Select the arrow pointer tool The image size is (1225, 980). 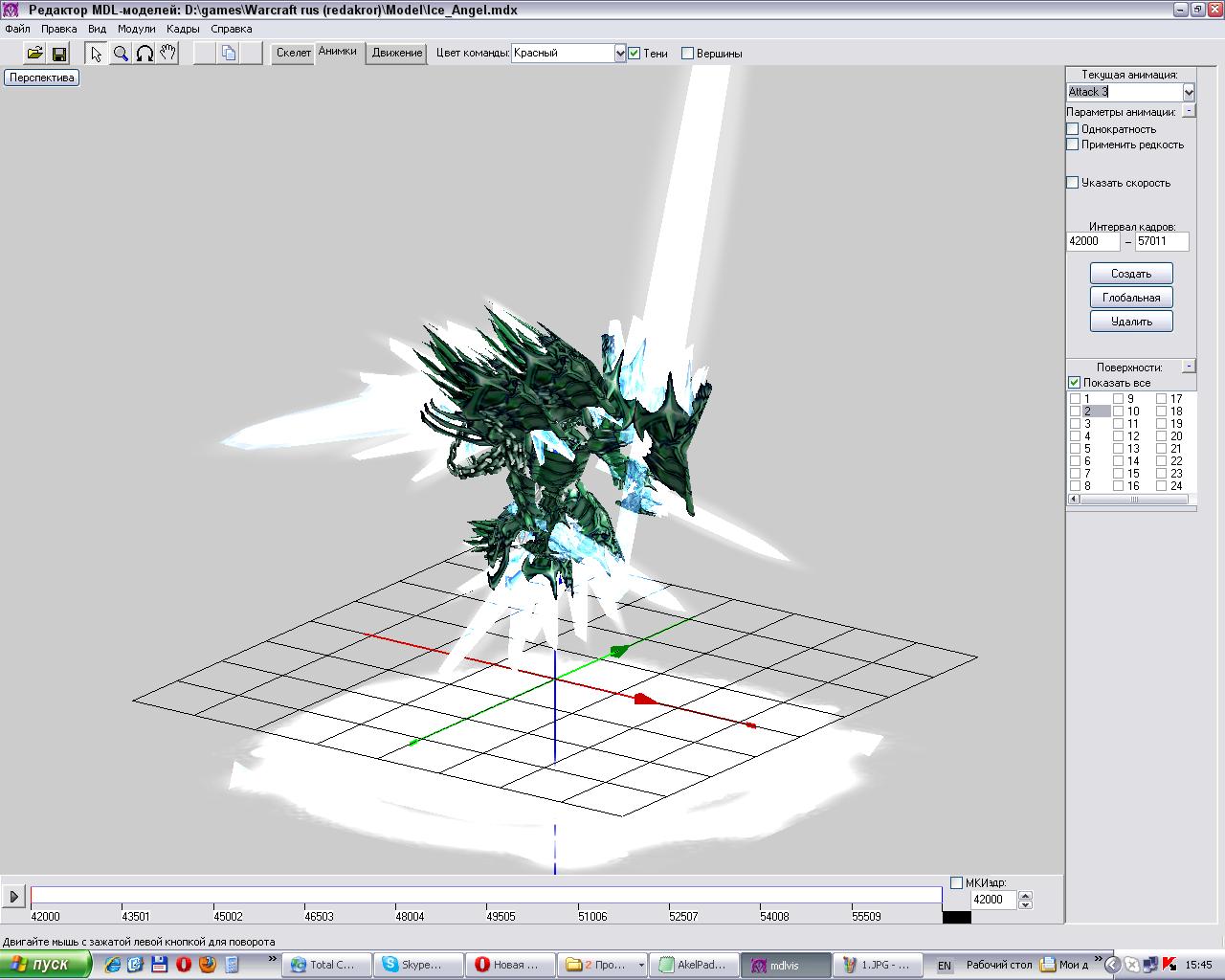click(96, 54)
